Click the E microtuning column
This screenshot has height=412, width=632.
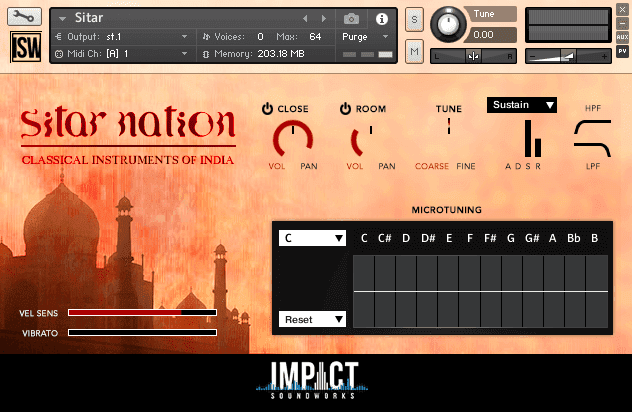[448, 291]
